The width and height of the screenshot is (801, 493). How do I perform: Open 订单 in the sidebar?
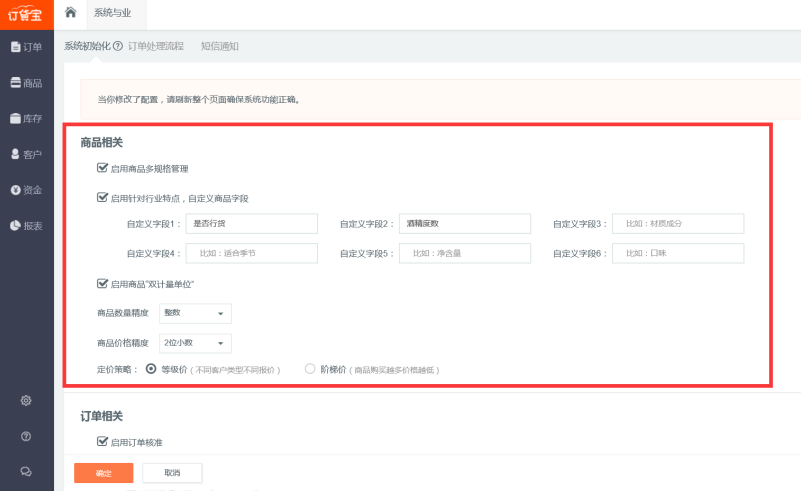[x=27, y=47]
